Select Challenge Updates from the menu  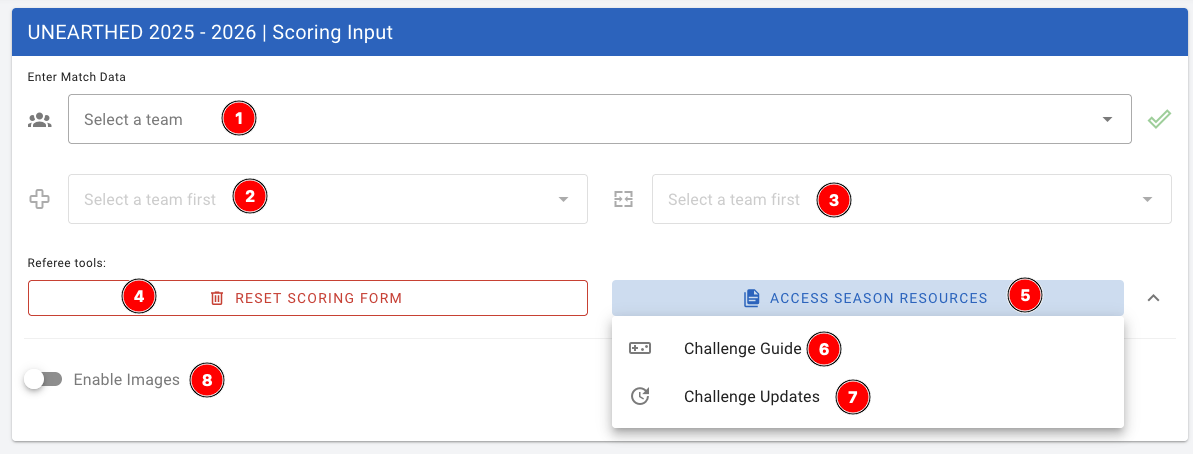pyautogui.click(x=751, y=397)
